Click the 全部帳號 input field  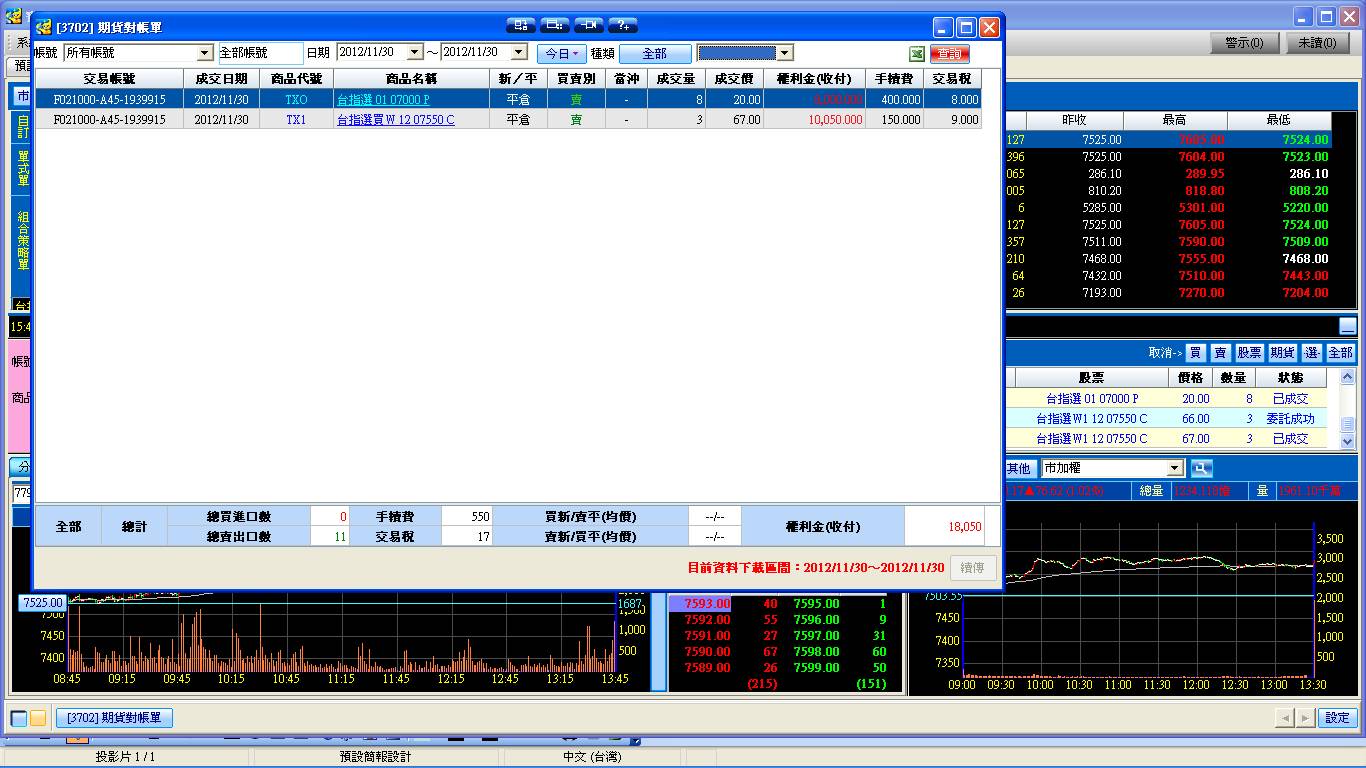tap(260, 53)
